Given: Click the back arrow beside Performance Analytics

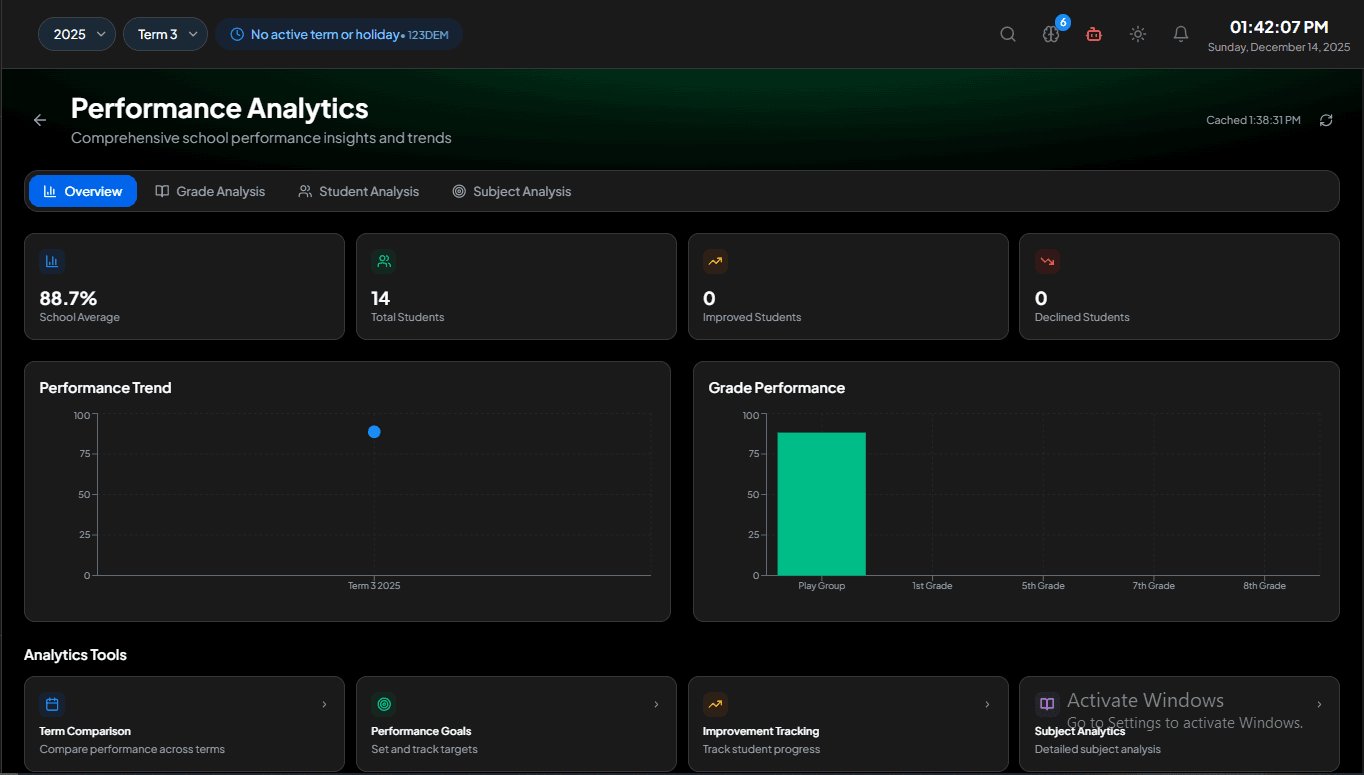Looking at the screenshot, I should click(39, 119).
